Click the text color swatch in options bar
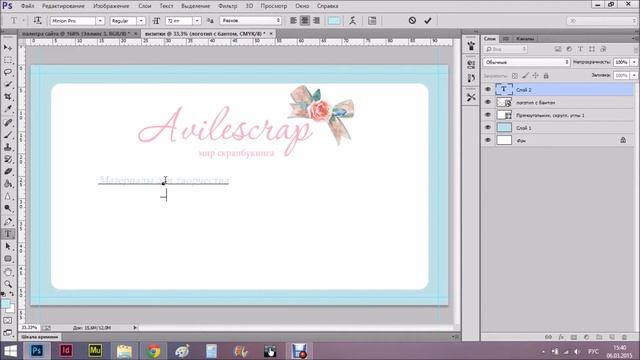The width and height of the screenshot is (640, 360). [334, 20]
